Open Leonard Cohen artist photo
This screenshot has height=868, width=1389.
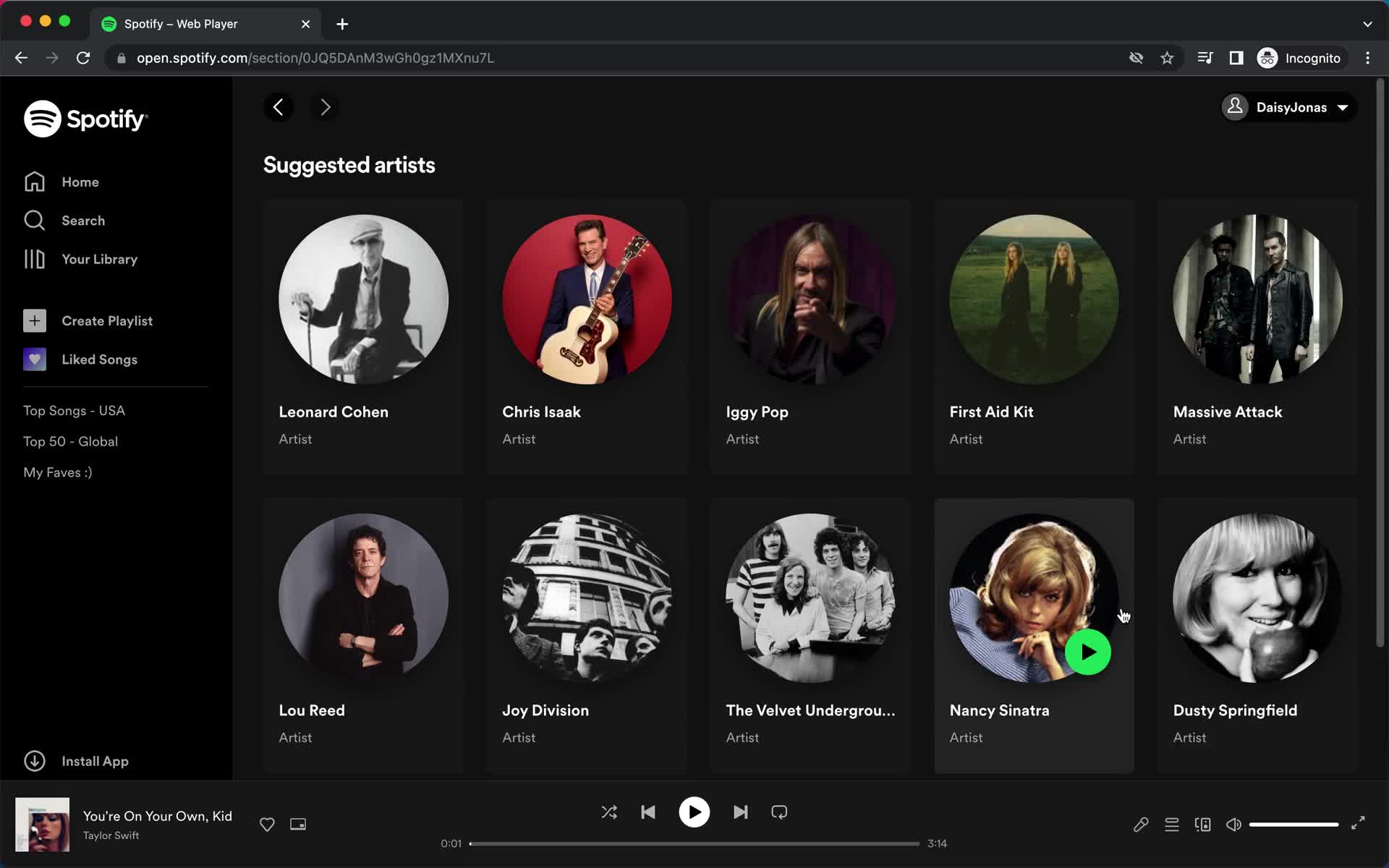point(363,299)
